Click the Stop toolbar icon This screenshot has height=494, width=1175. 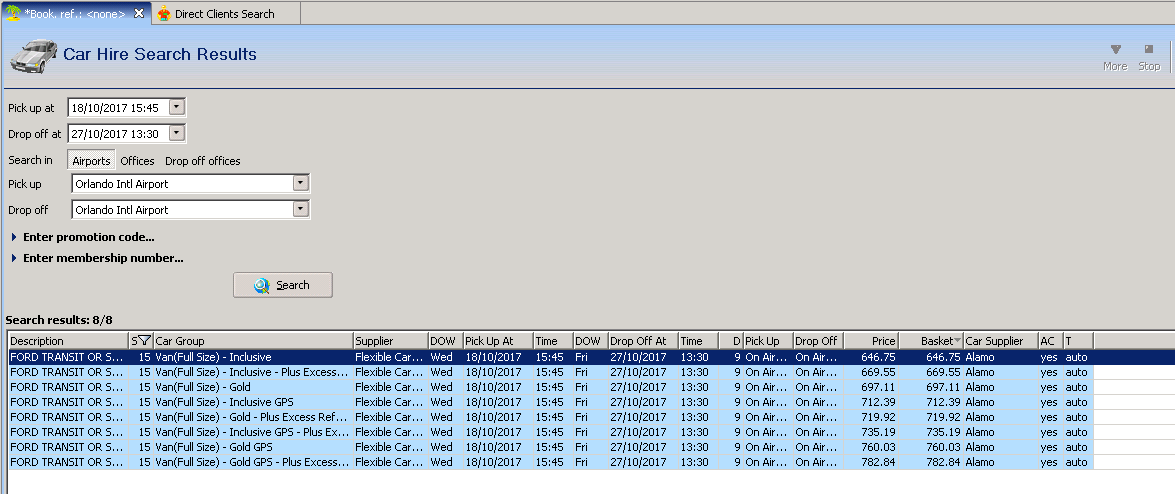[x=1149, y=49]
